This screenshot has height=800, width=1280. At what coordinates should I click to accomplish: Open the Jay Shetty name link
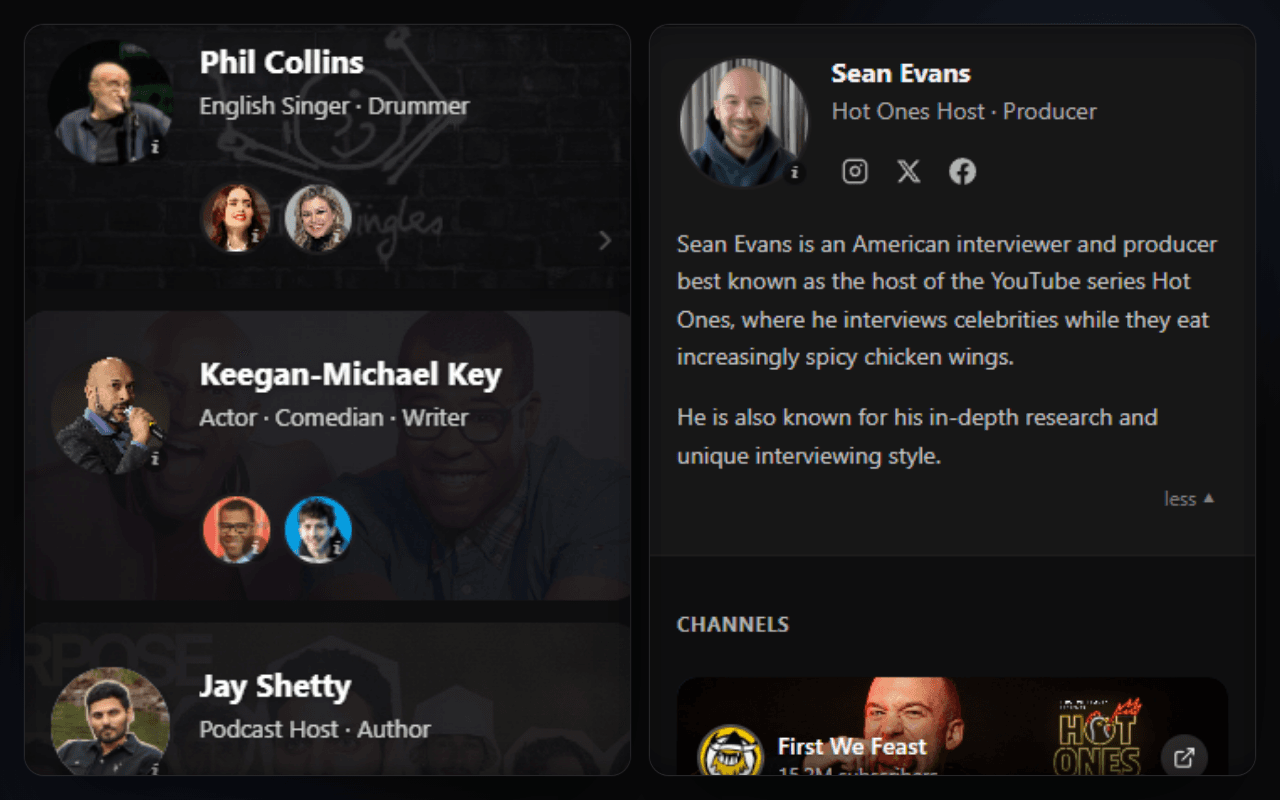tap(275, 687)
